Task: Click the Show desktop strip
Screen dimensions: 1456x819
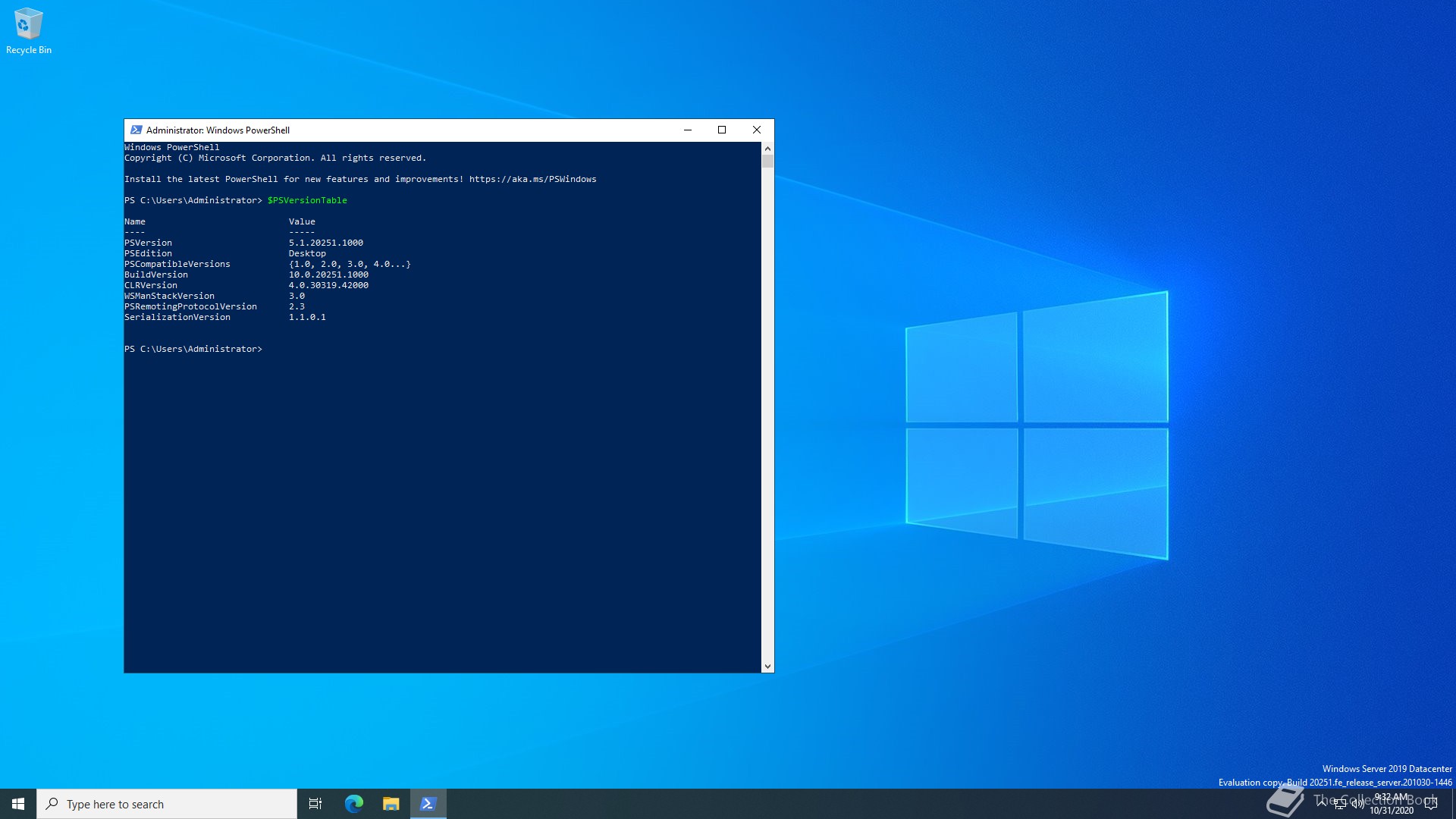Action: pos(1453,804)
